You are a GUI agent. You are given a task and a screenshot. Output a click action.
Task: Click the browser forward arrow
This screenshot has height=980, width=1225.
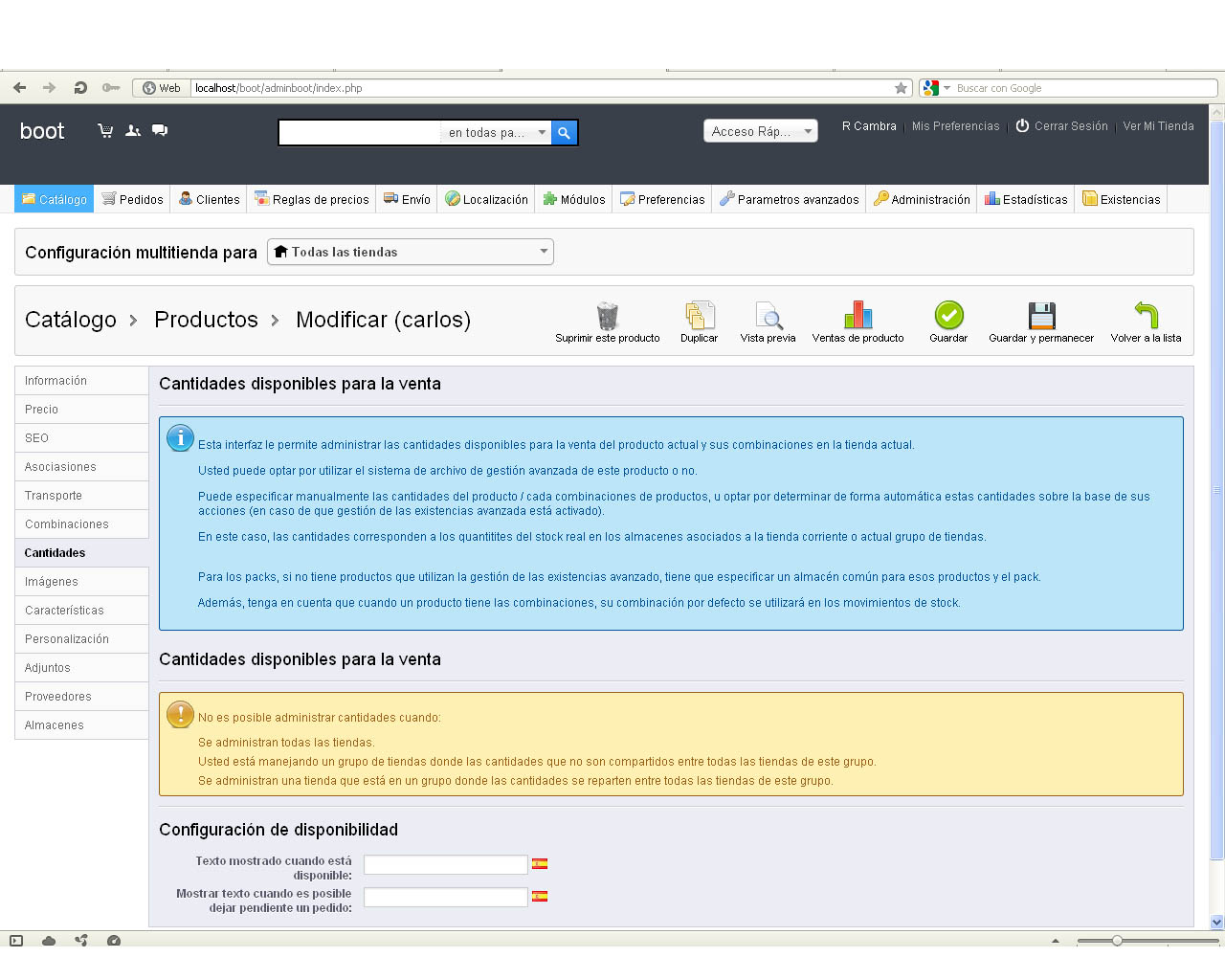(x=50, y=88)
